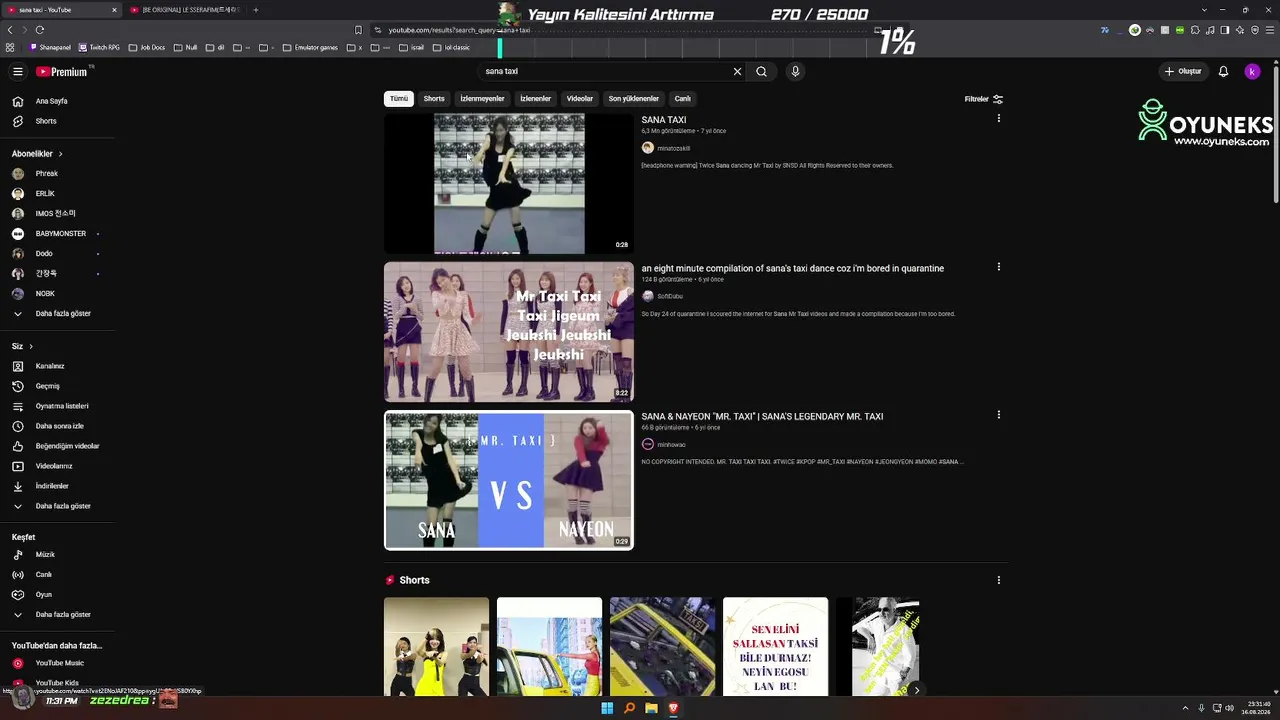Open the Shanapanel bookmark
The image size is (1280, 720).
click(x=50, y=47)
